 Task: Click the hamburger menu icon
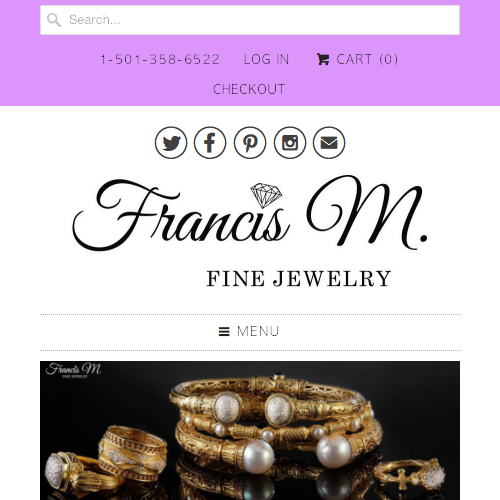(x=224, y=332)
